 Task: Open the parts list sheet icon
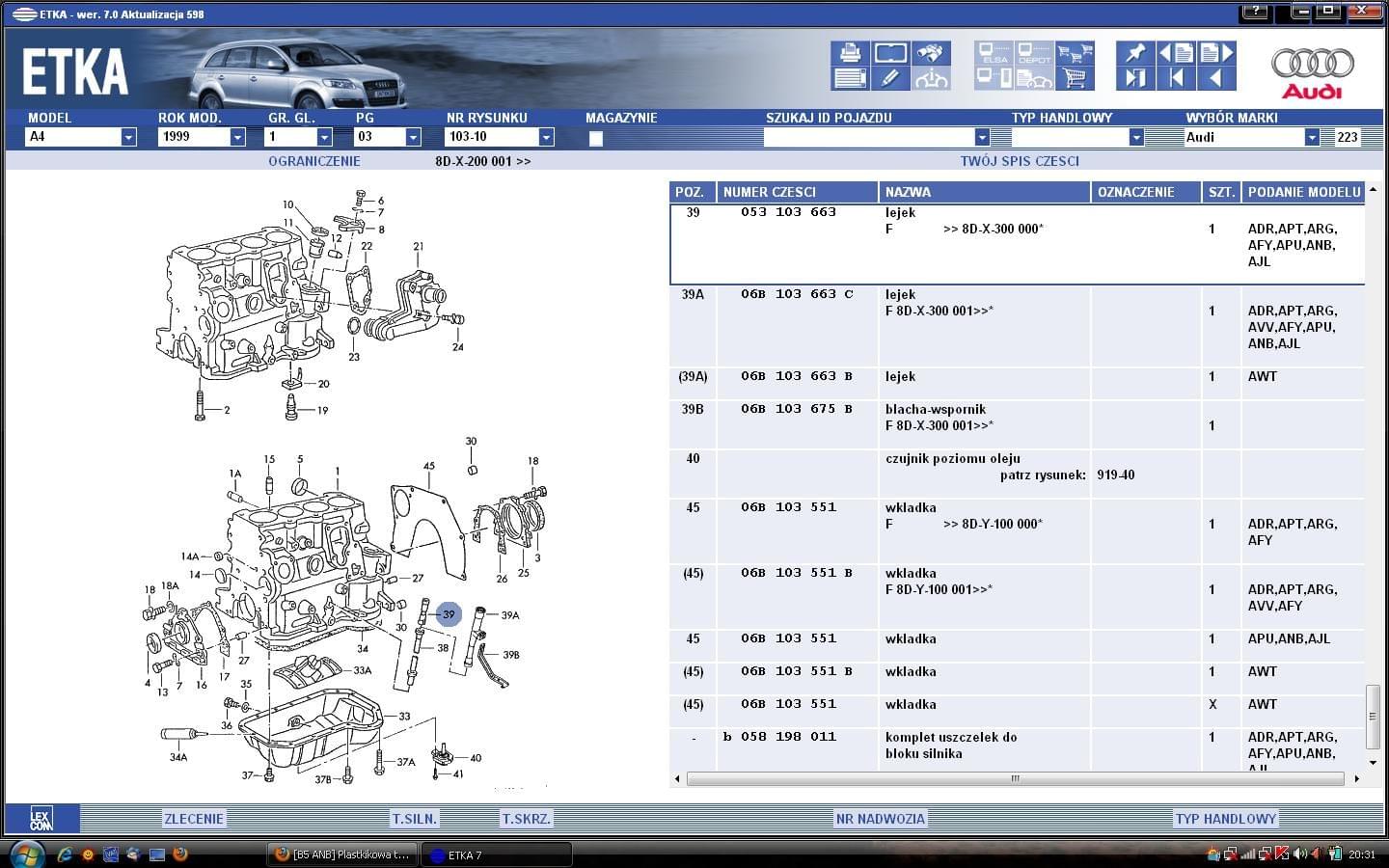(x=850, y=79)
